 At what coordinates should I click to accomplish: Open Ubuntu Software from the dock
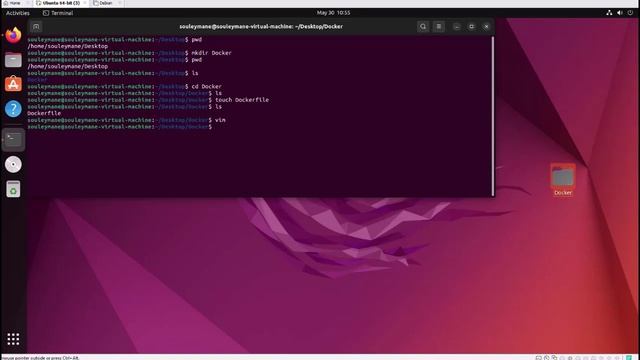(13, 84)
